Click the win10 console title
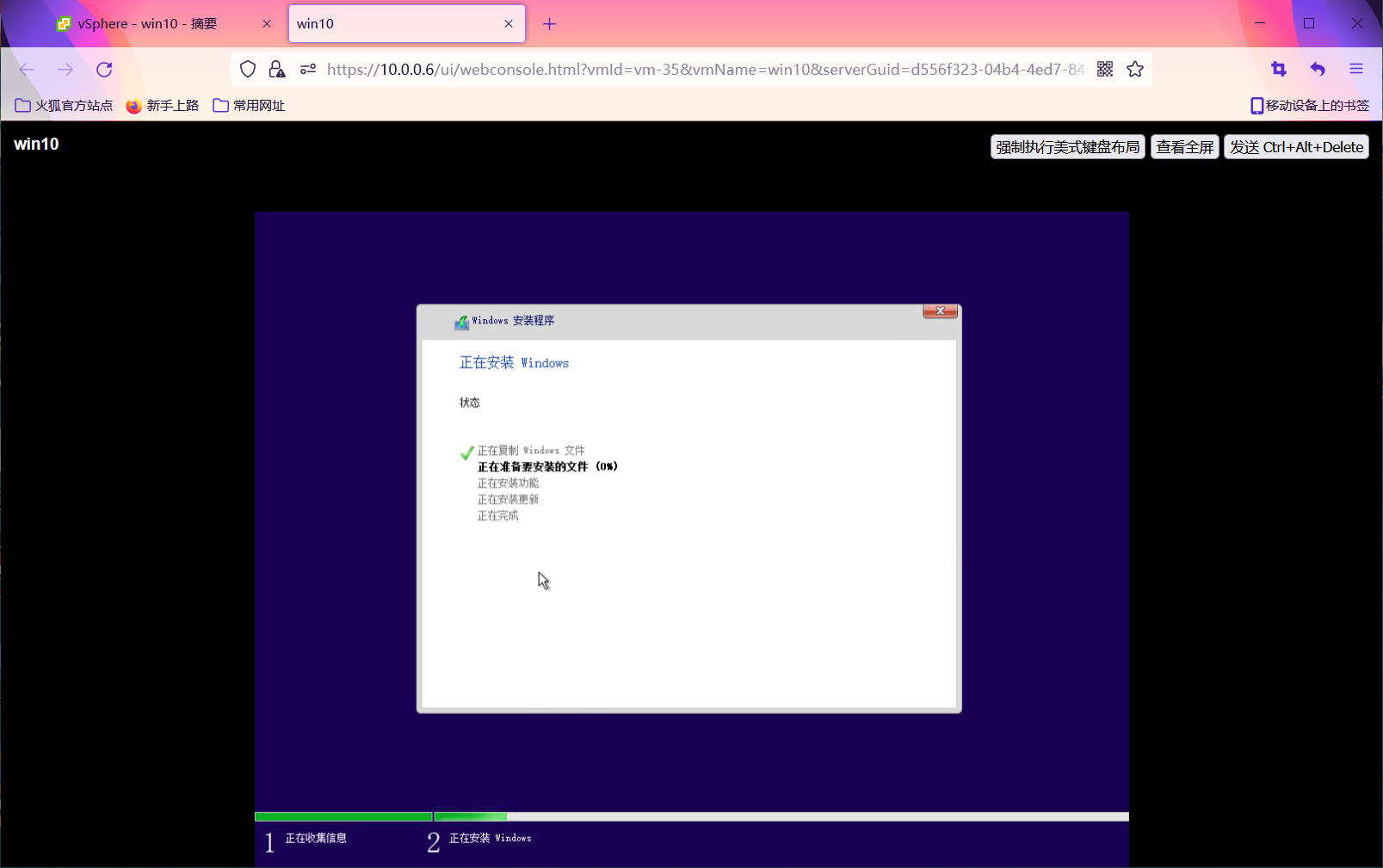This screenshot has width=1383, height=868. click(36, 144)
